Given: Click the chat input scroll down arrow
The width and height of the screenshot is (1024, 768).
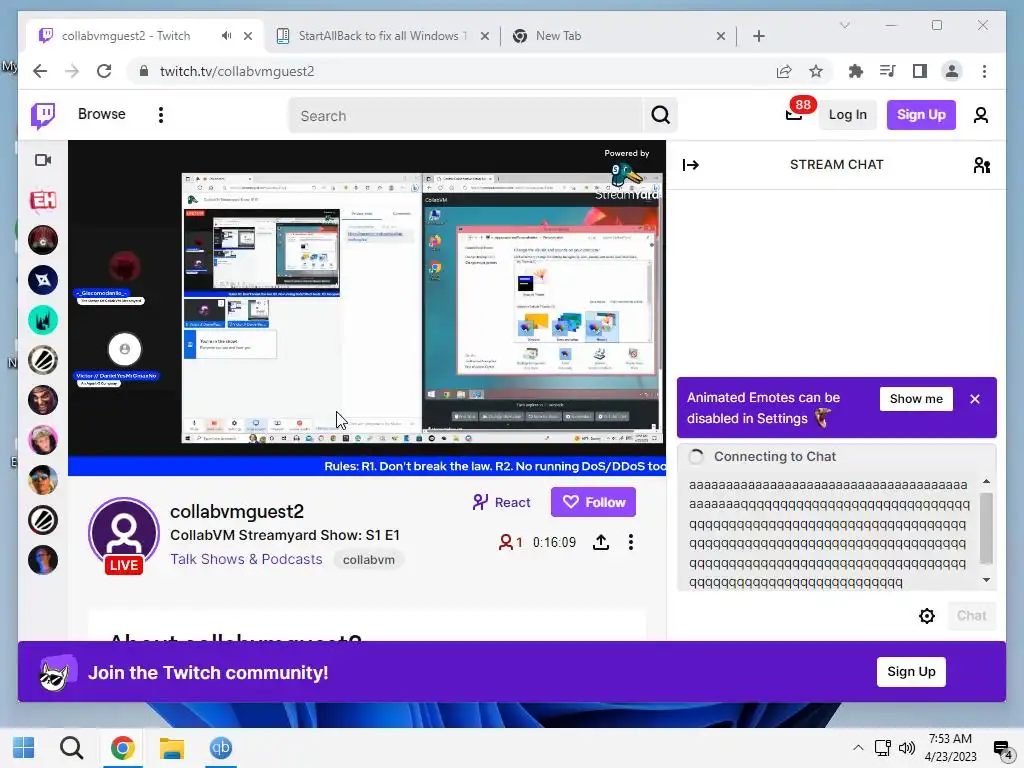Looking at the screenshot, I should (x=986, y=580).
